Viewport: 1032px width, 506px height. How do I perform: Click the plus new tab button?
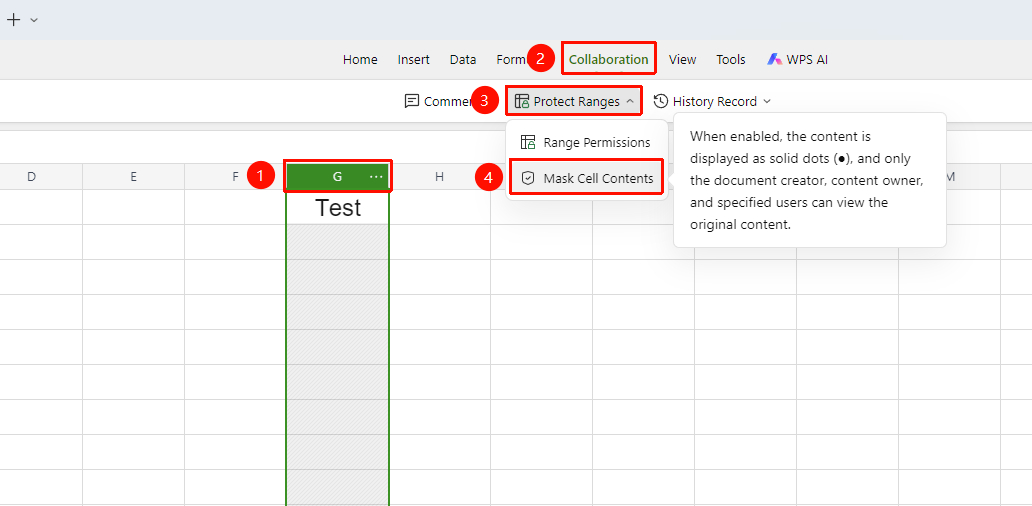[13, 20]
